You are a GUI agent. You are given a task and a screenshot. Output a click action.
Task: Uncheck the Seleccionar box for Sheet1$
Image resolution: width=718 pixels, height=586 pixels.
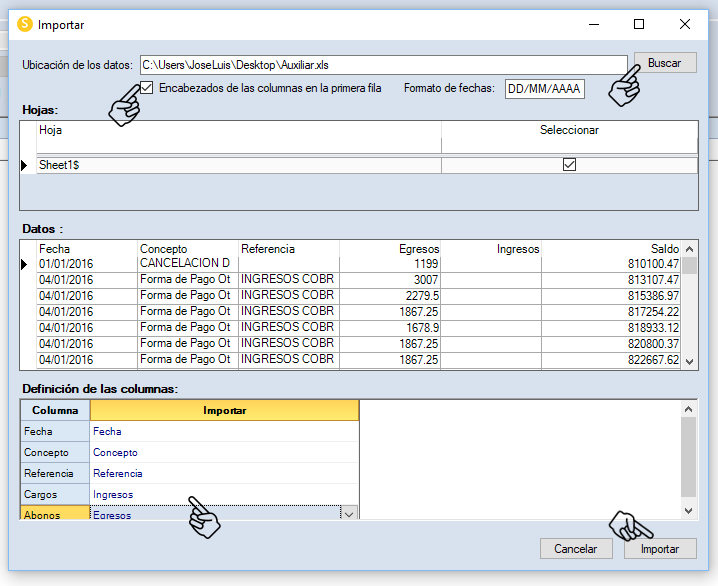coord(569,165)
